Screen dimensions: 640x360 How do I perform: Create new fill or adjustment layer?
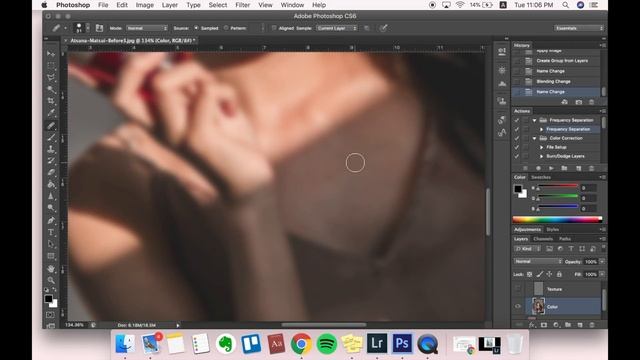556,325
